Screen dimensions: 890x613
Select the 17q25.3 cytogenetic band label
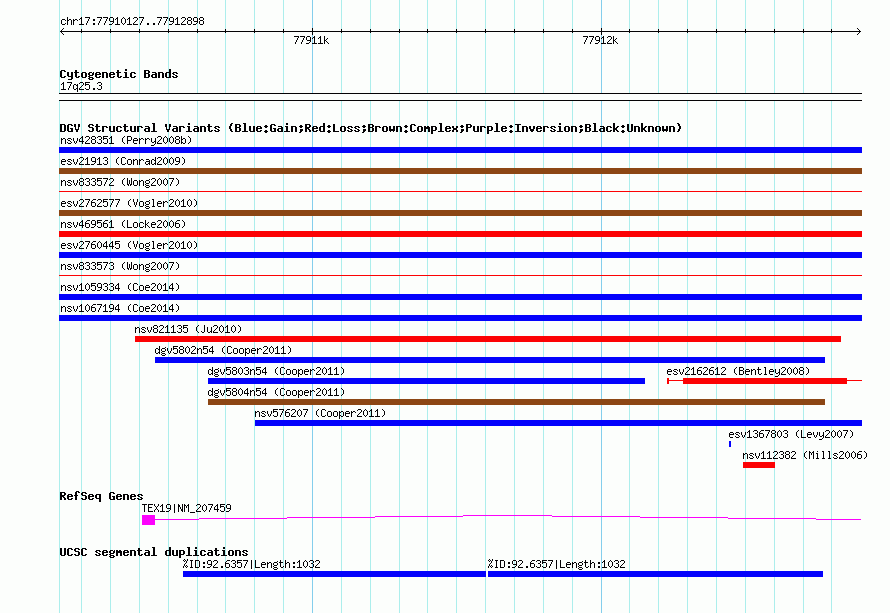(81, 86)
